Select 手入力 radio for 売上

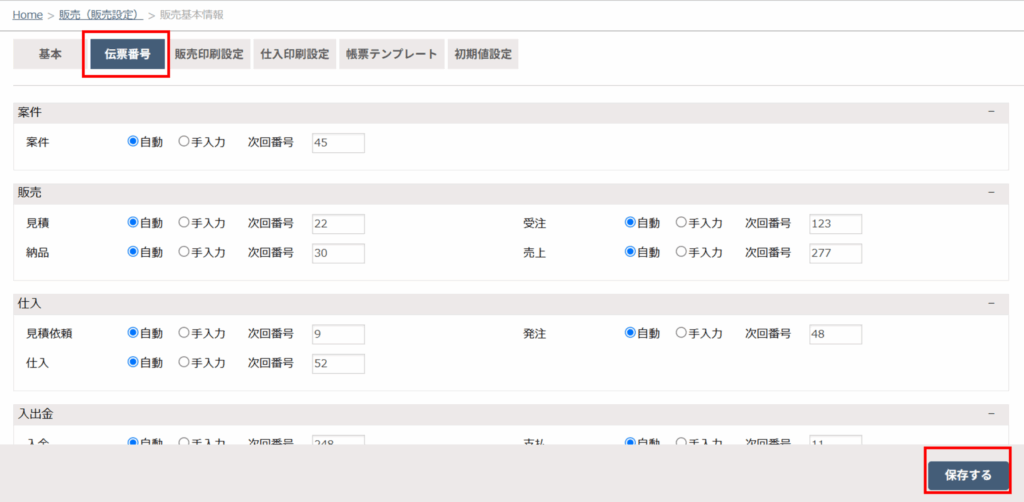(681, 253)
